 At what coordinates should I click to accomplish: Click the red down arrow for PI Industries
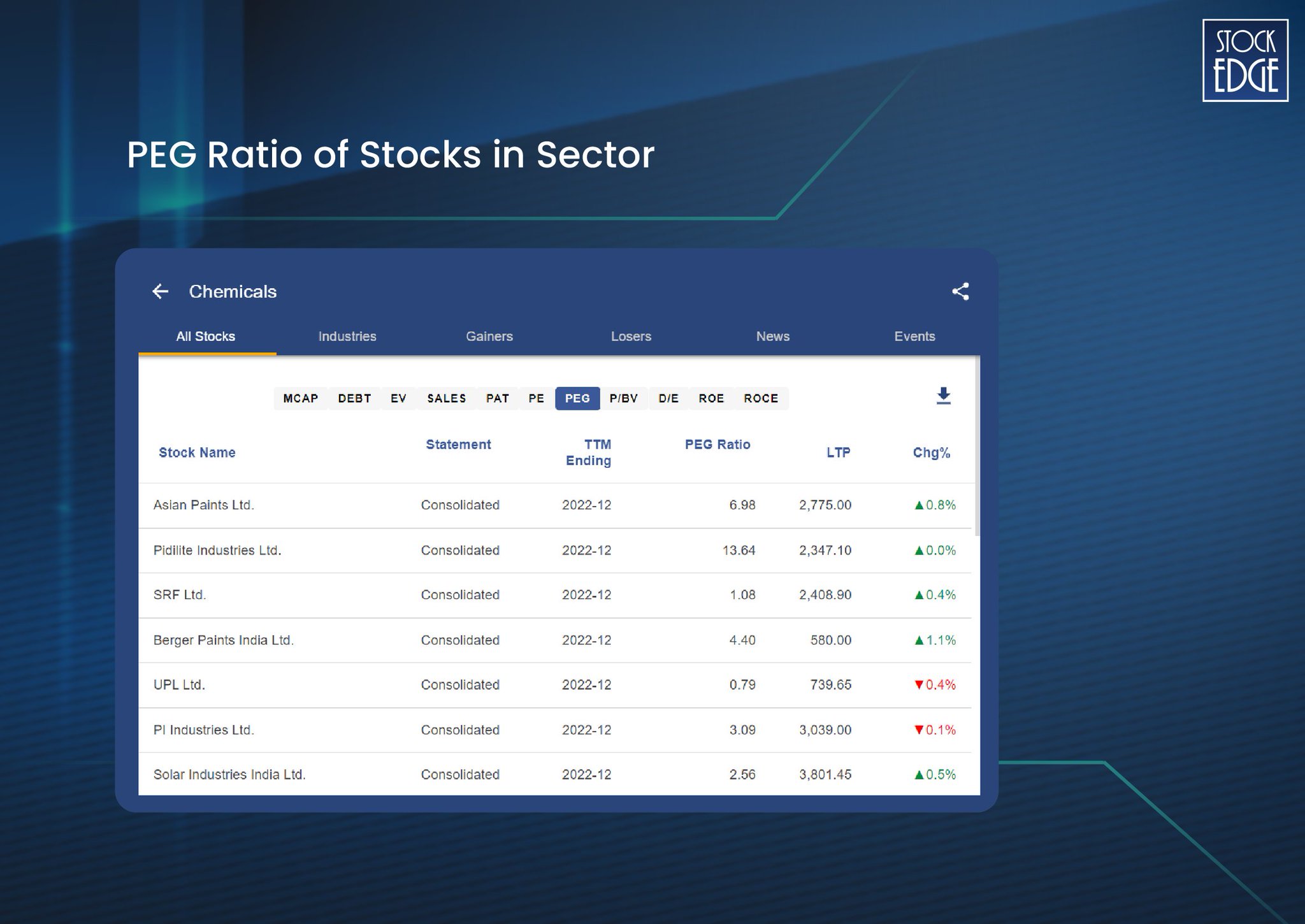918,730
